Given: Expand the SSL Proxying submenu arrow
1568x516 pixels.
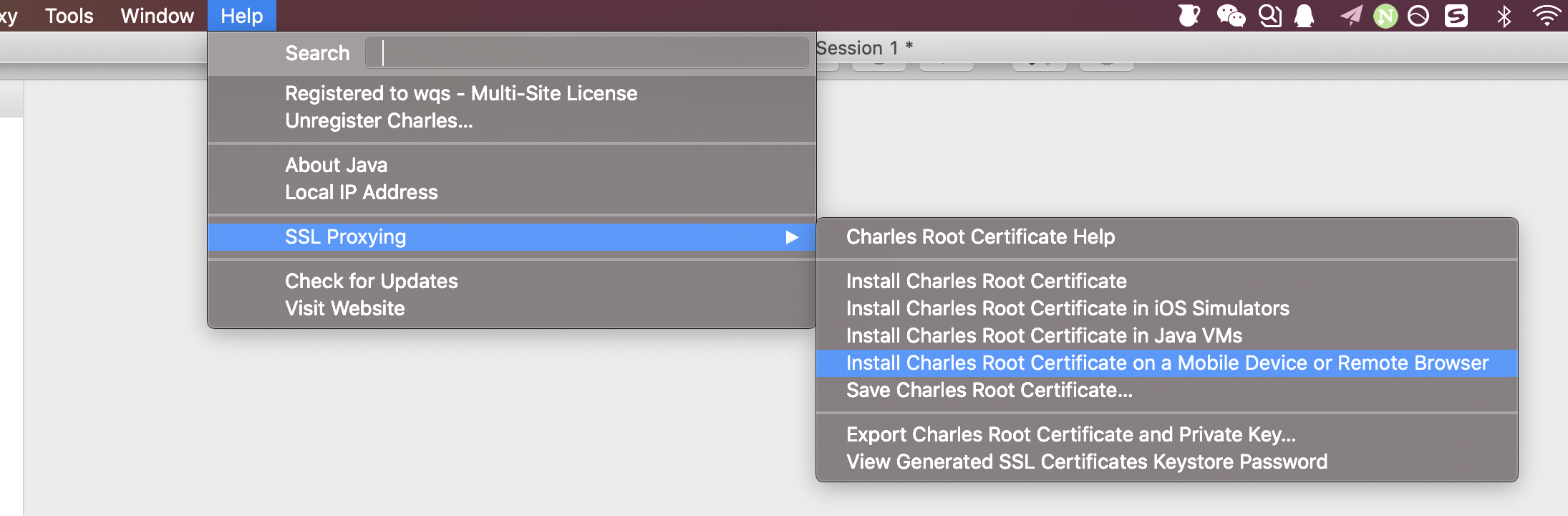Looking at the screenshot, I should [x=791, y=237].
